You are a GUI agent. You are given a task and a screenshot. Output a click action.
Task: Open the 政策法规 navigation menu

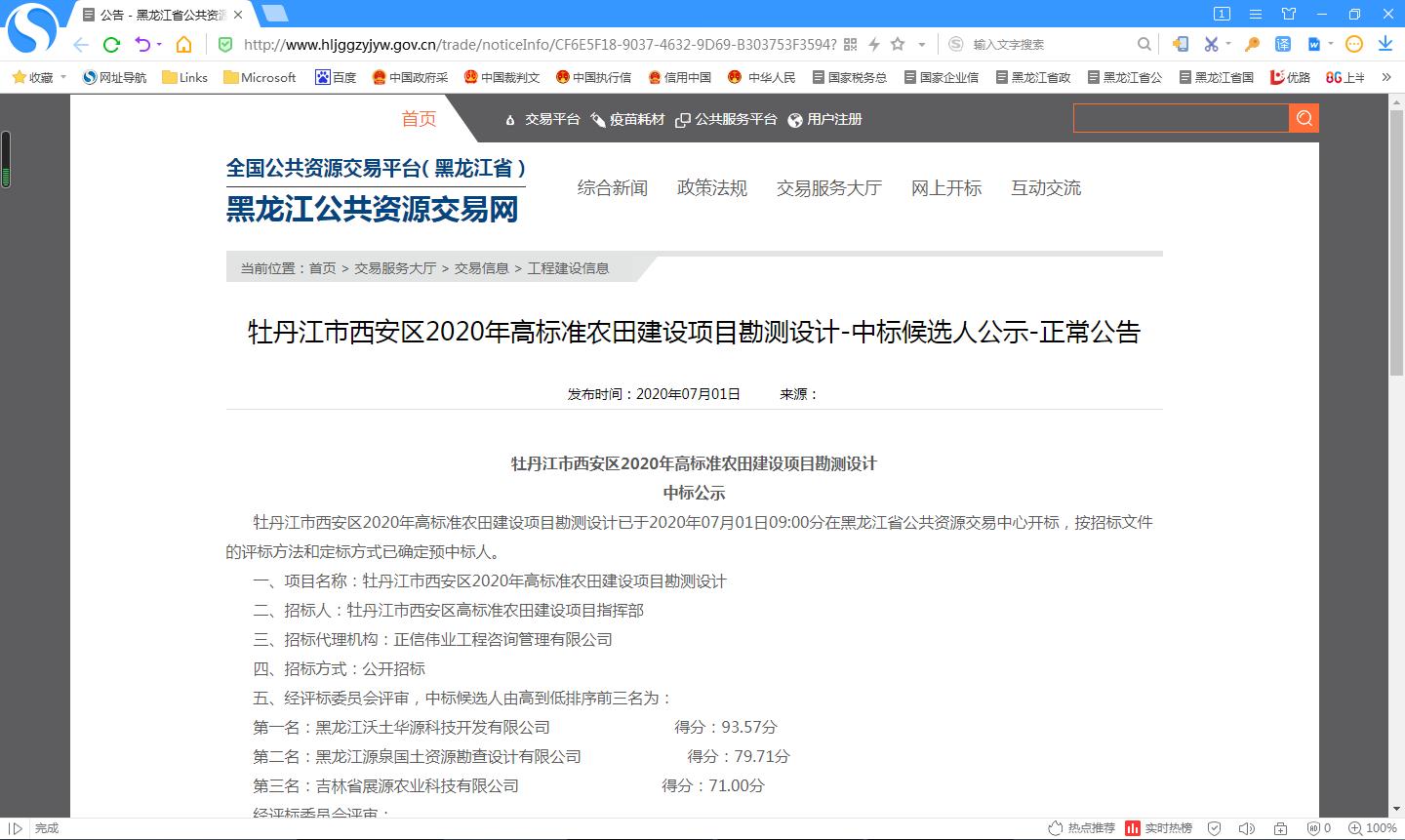pos(712,188)
